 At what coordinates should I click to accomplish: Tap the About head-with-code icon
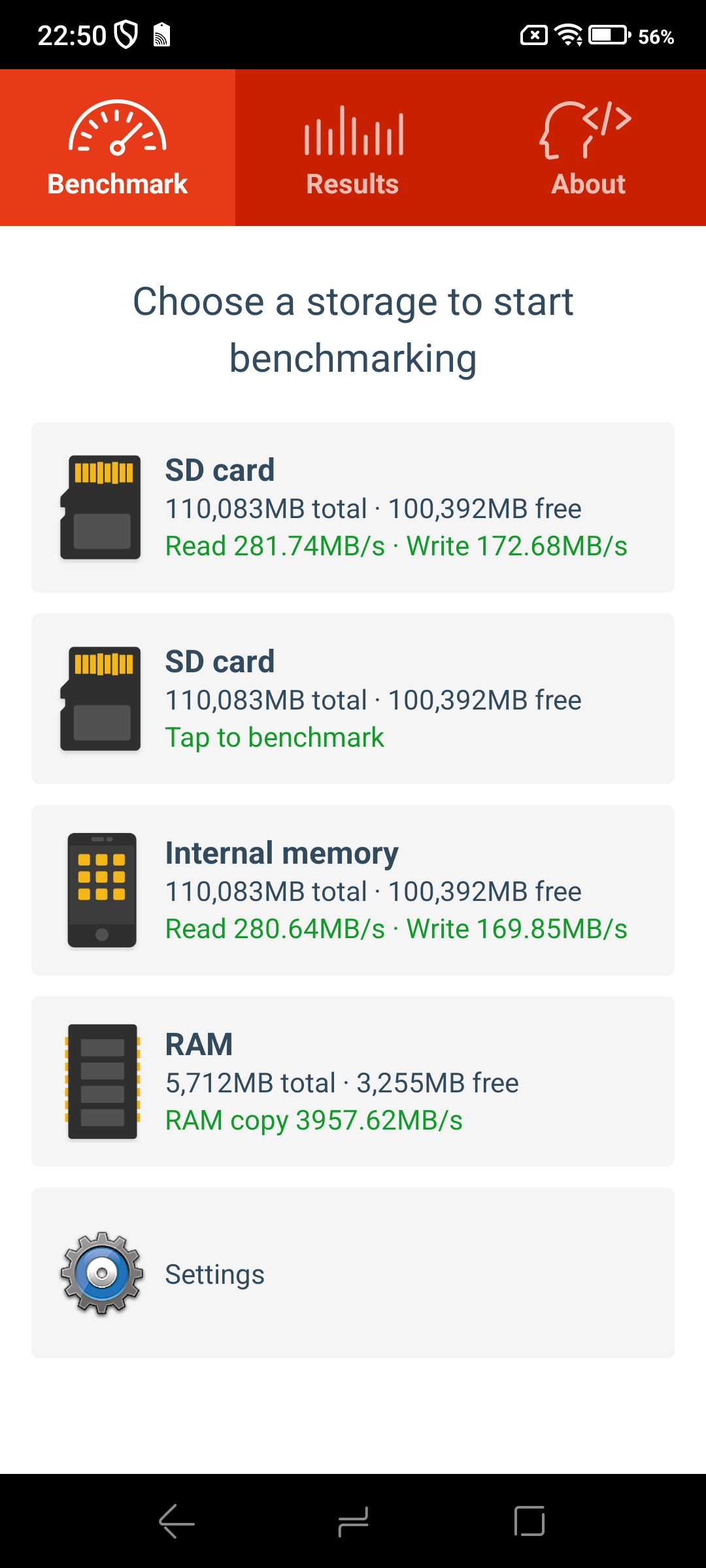[586, 129]
